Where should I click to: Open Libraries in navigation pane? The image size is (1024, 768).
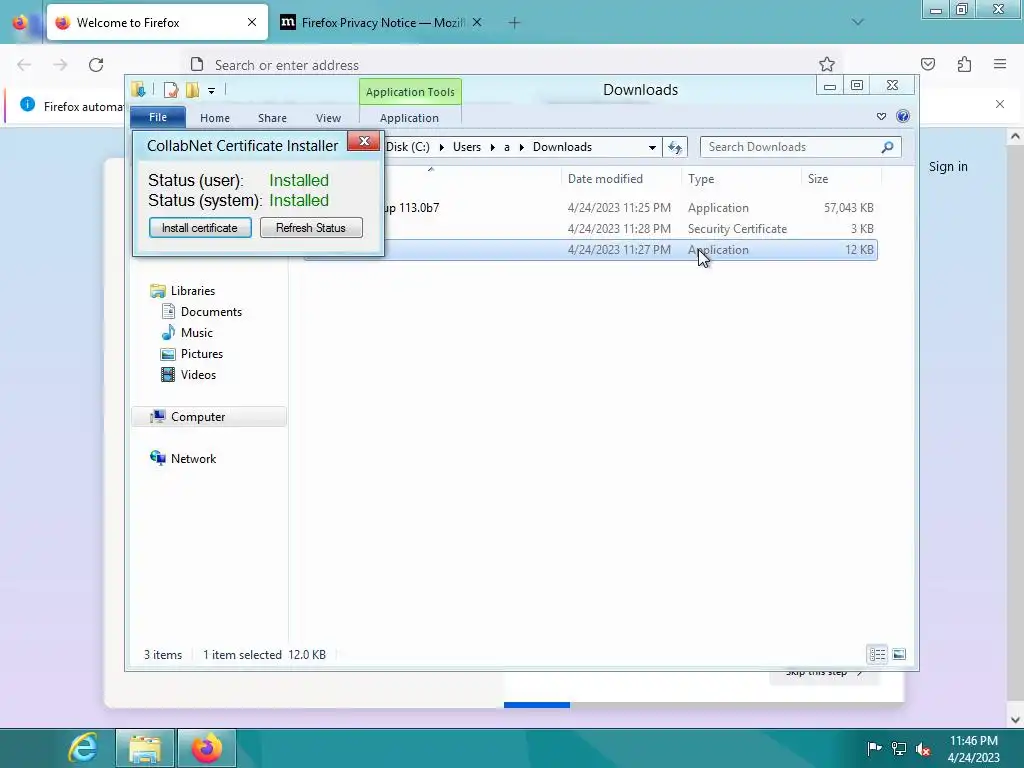click(193, 291)
